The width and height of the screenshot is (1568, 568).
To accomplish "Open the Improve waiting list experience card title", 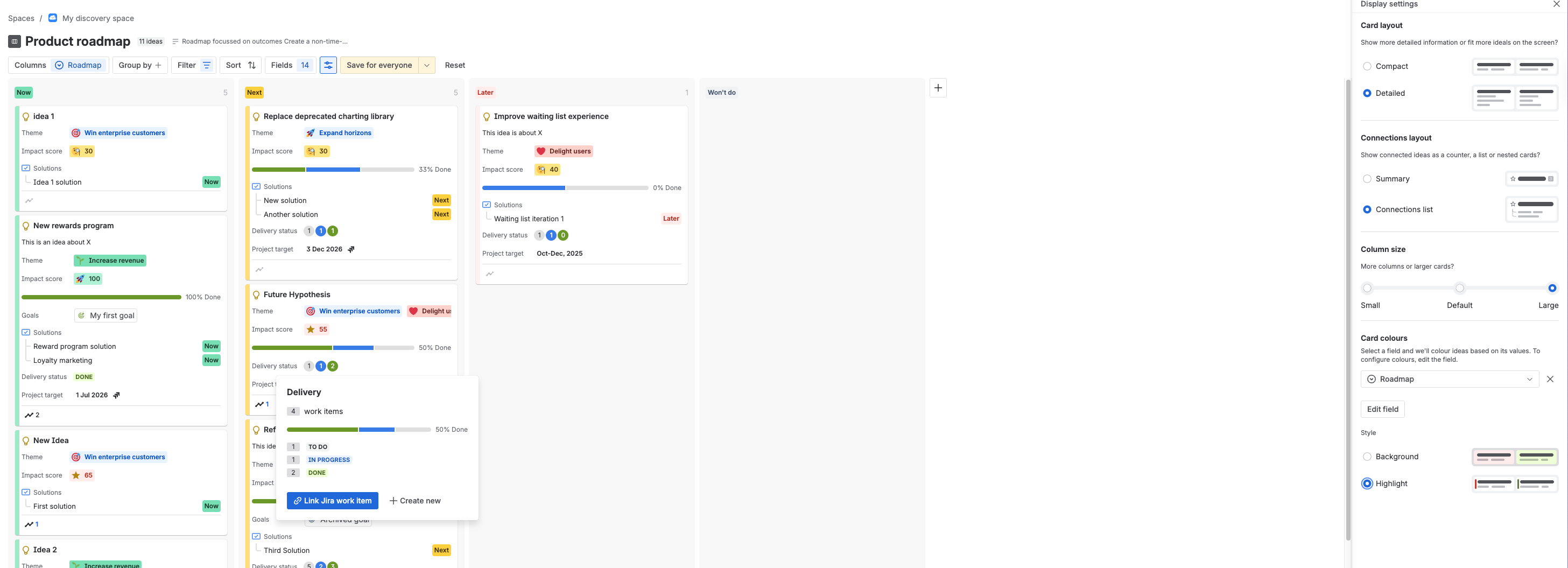I will click(x=551, y=116).
